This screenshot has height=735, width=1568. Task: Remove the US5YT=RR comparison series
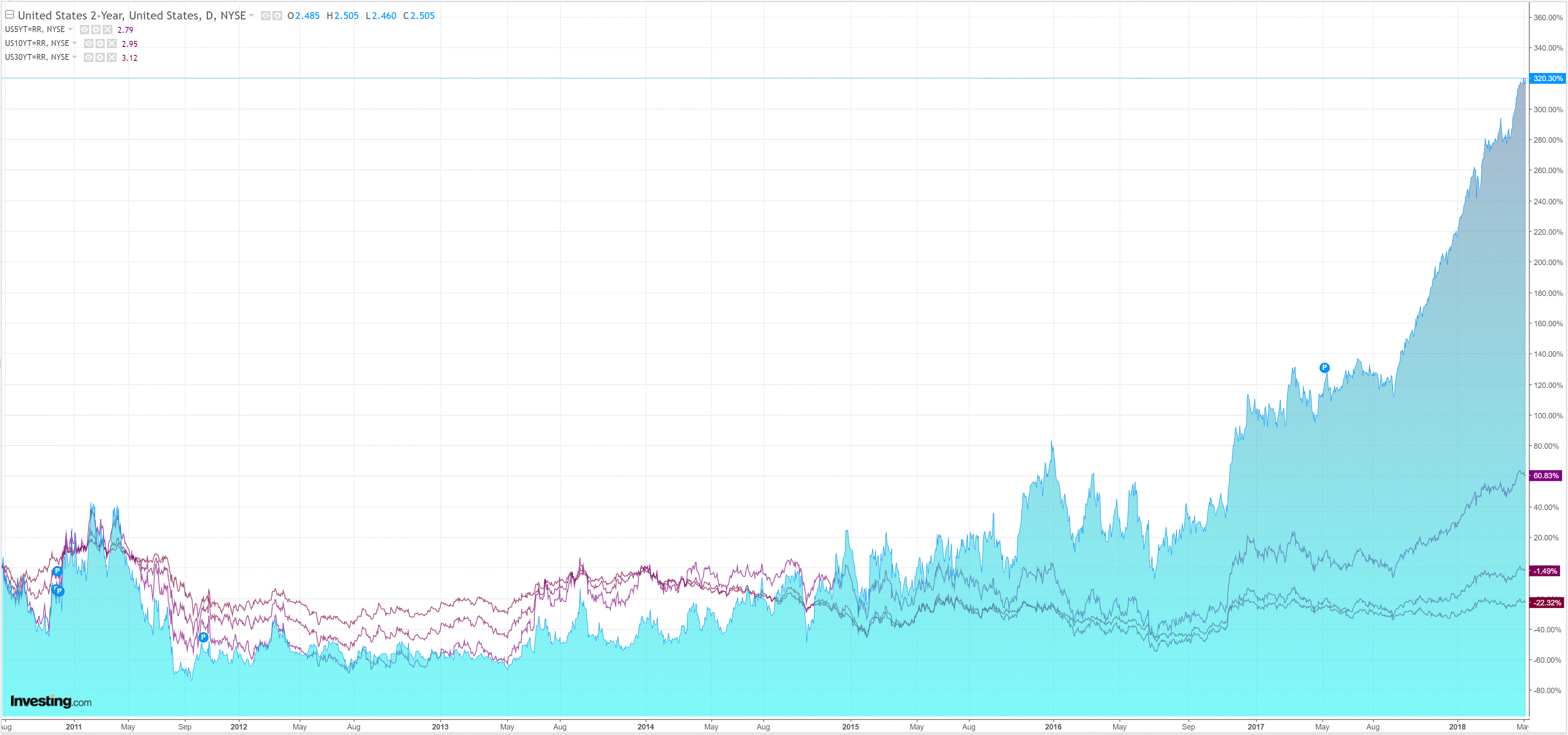point(108,30)
